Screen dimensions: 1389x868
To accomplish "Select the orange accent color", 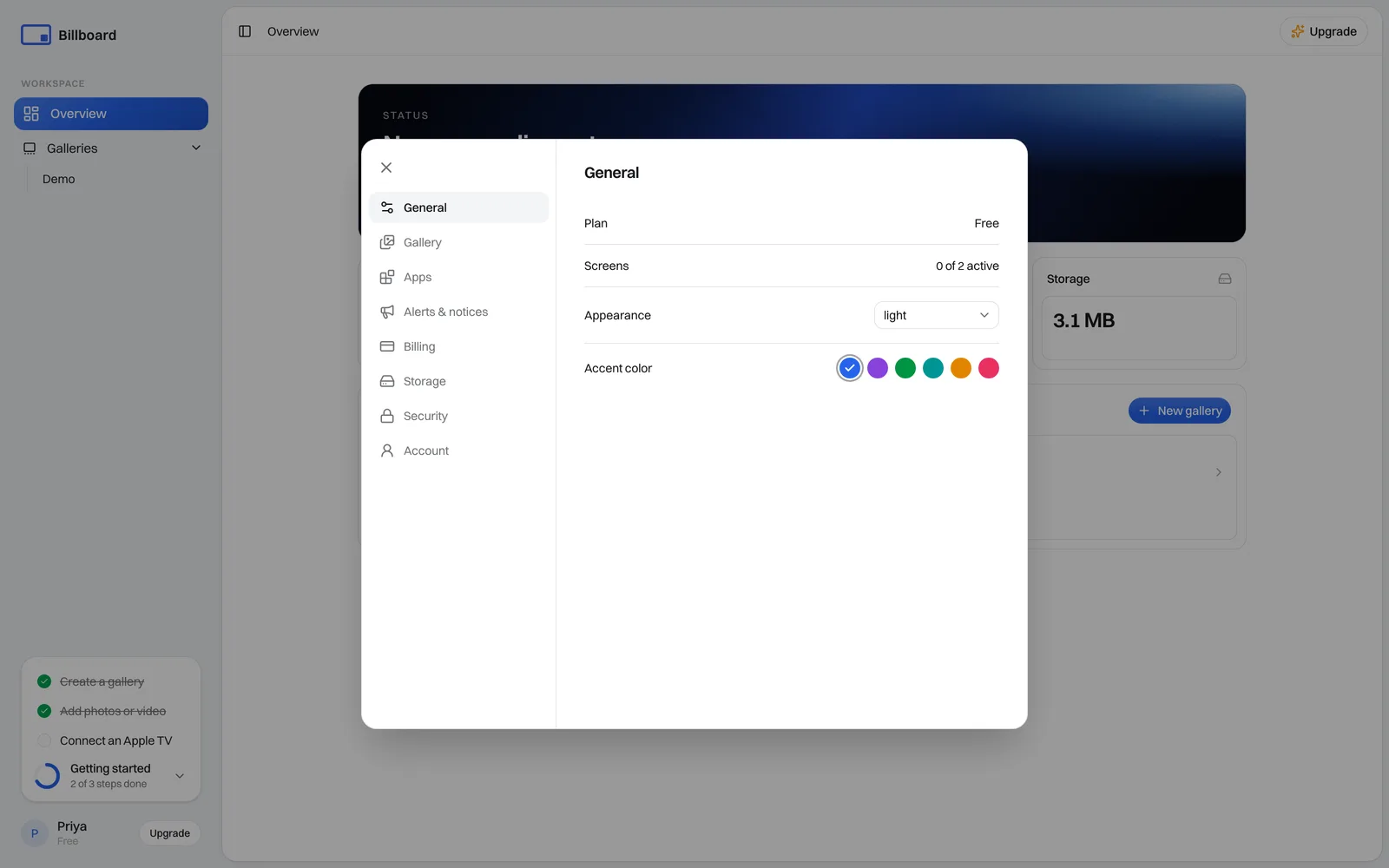I will tap(961, 368).
